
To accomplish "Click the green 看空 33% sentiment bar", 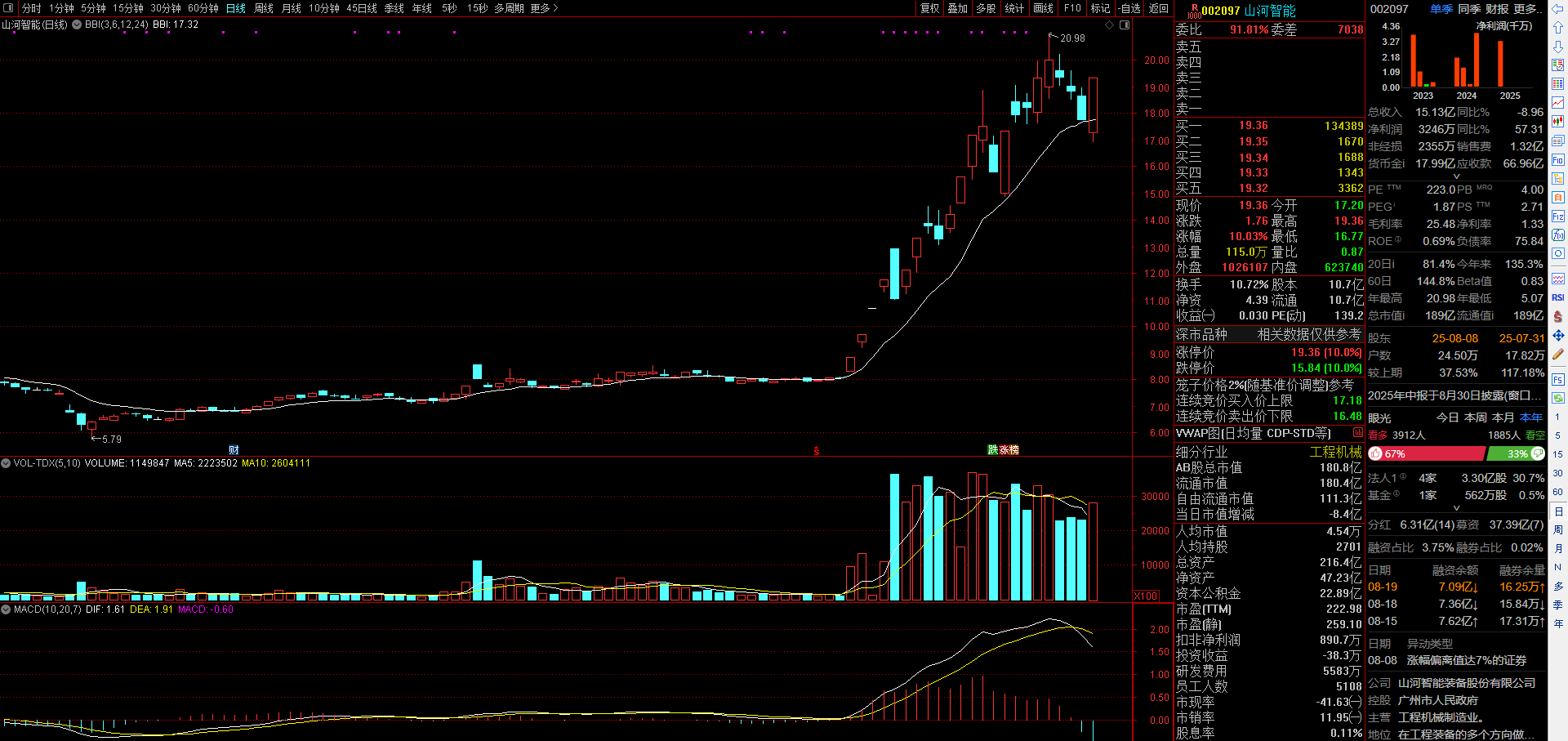I will click(1516, 453).
